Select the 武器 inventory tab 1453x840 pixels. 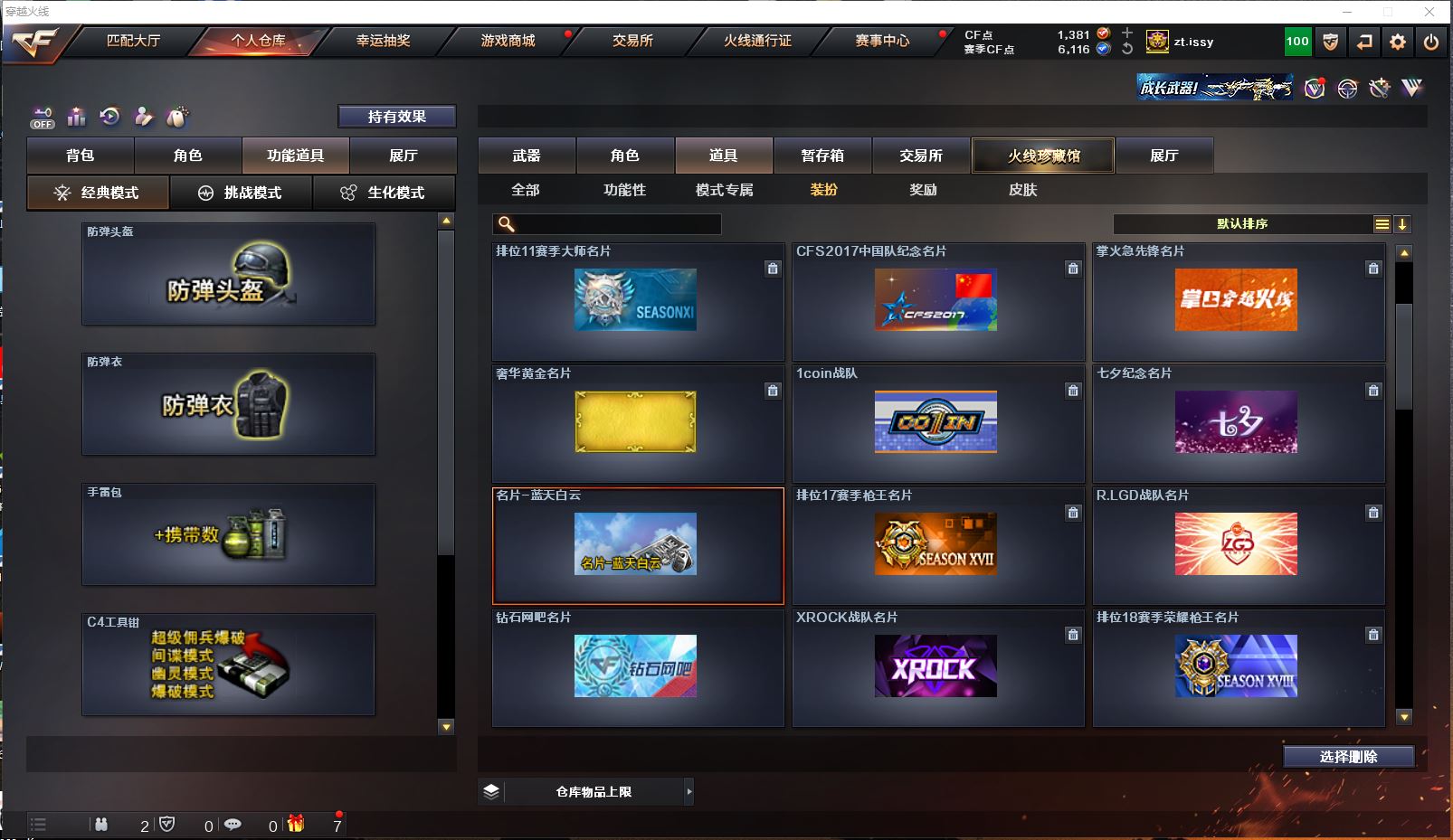coord(526,156)
